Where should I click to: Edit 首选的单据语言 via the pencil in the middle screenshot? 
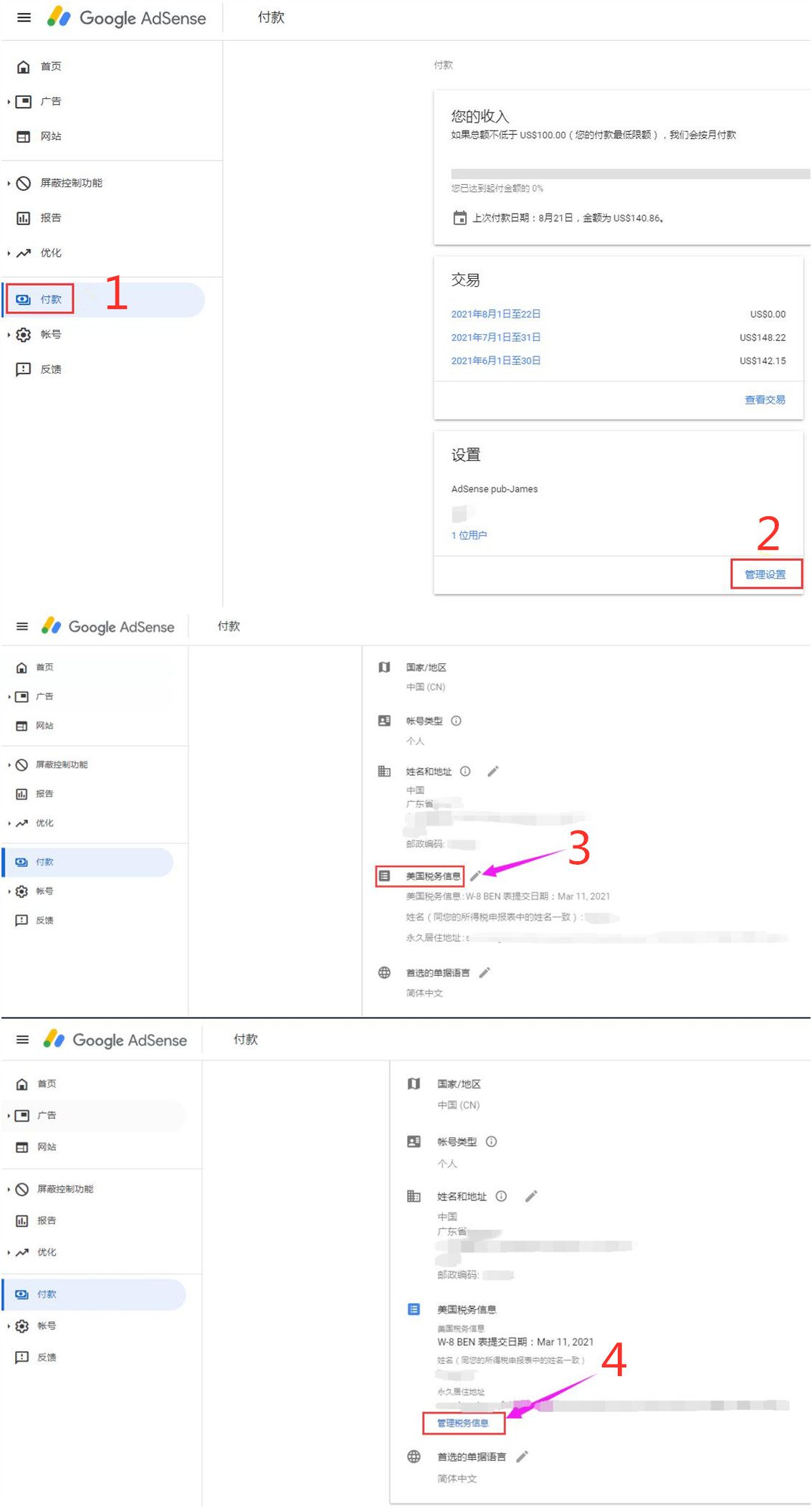[484, 973]
